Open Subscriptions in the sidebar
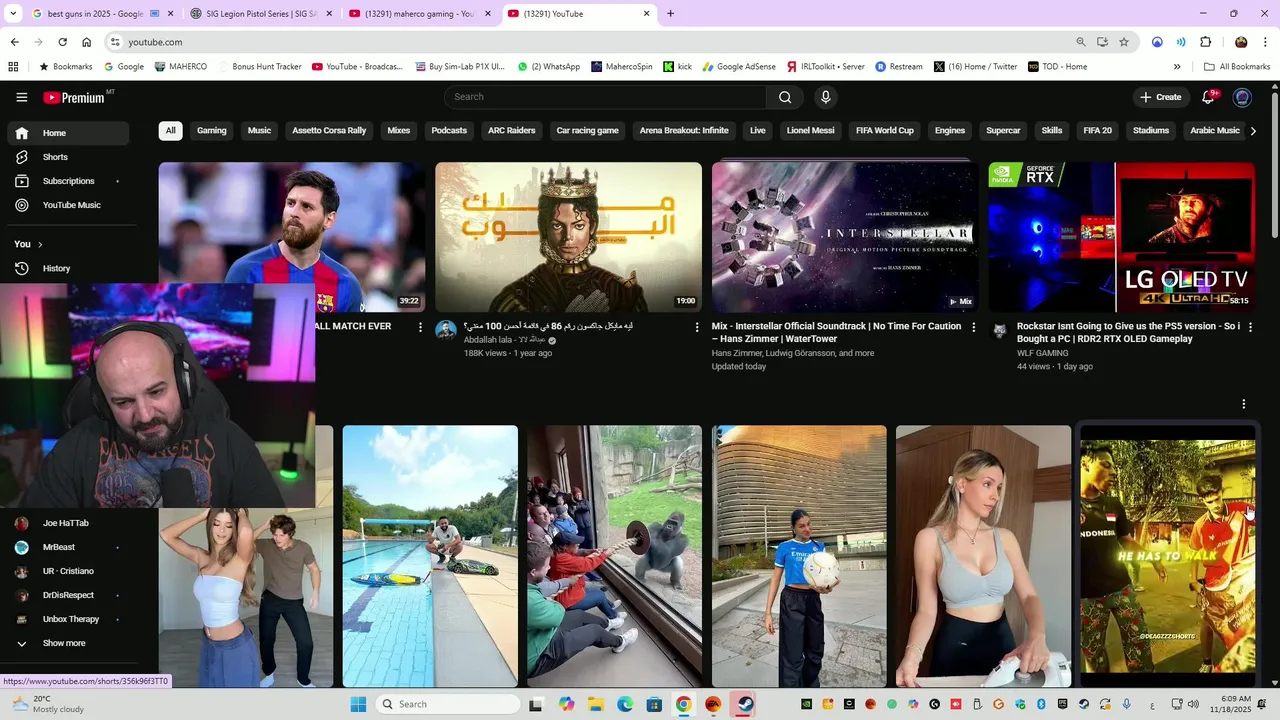The image size is (1280, 720). 68,181
